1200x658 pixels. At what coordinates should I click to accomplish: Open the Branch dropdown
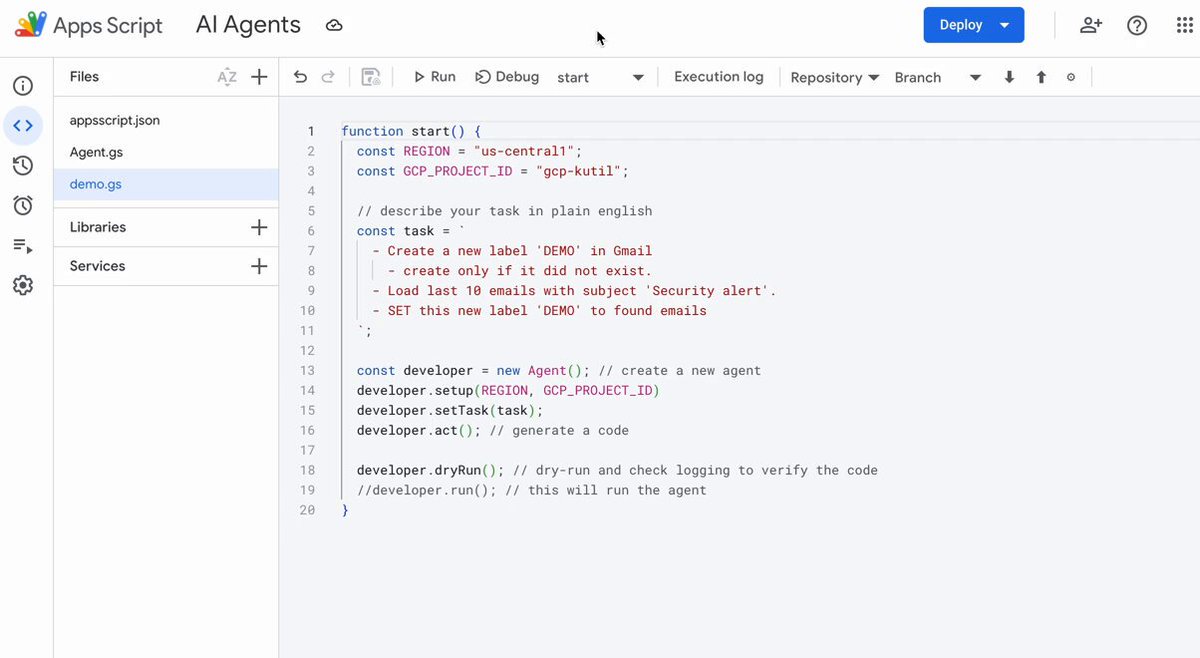[x=938, y=77]
